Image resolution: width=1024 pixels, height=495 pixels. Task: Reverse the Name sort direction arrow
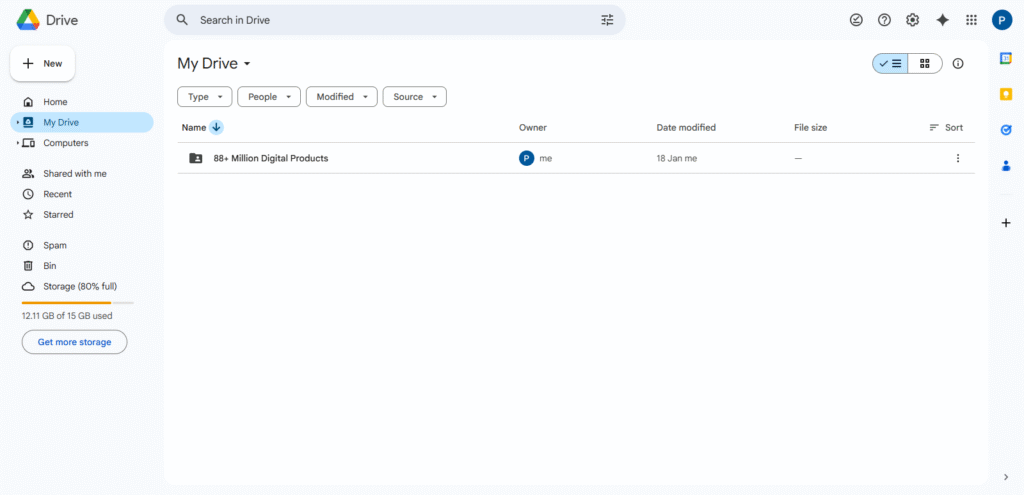[x=217, y=128]
